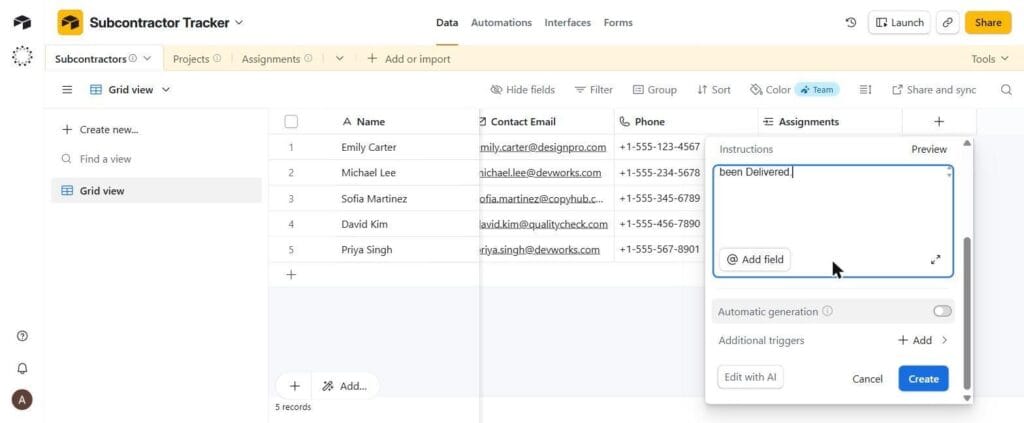
Task: Expand the list of all tables chevron
Action: [x=340, y=58]
